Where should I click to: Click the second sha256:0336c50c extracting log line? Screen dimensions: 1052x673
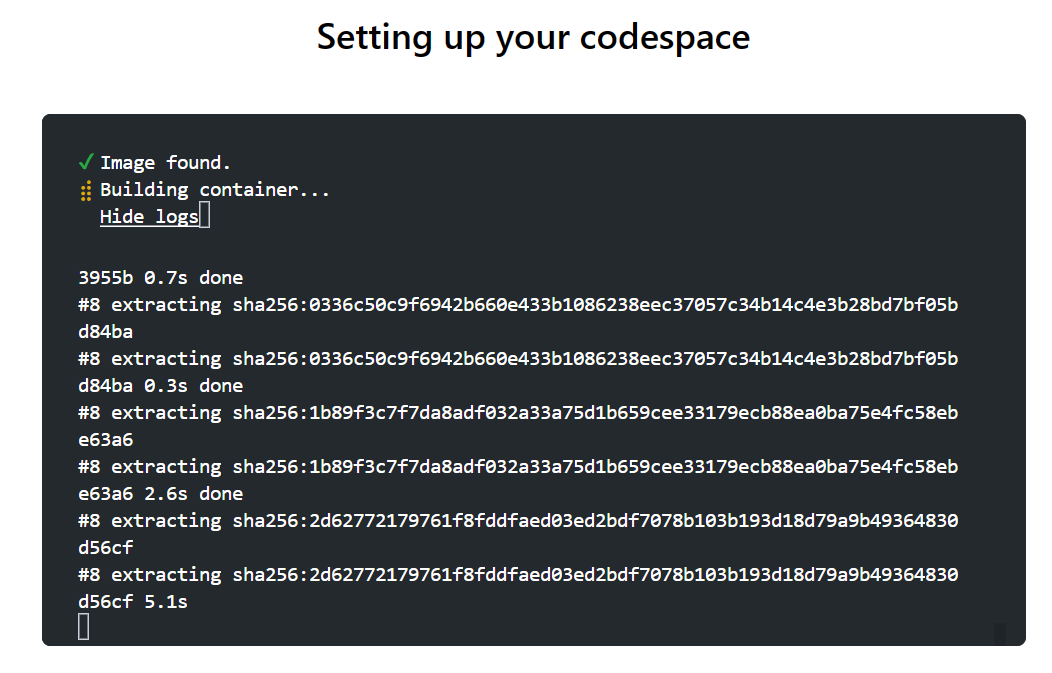click(x=518, y=359)
